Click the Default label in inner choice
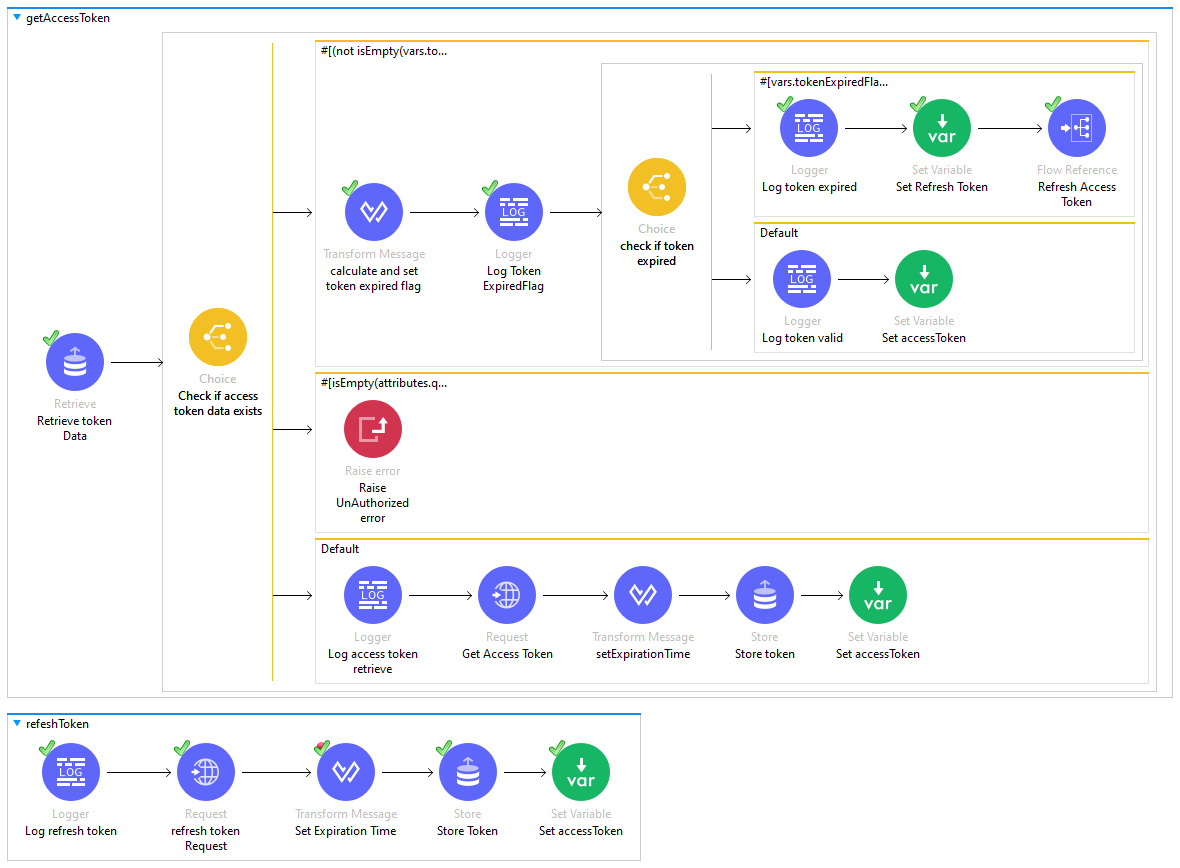 tap(779, 233)
